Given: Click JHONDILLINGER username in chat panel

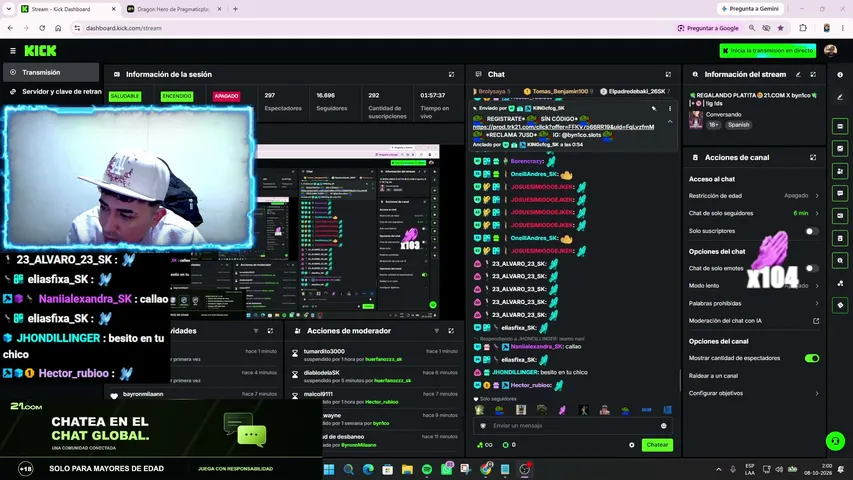Looking at the screenshot, I should point(515,372).
